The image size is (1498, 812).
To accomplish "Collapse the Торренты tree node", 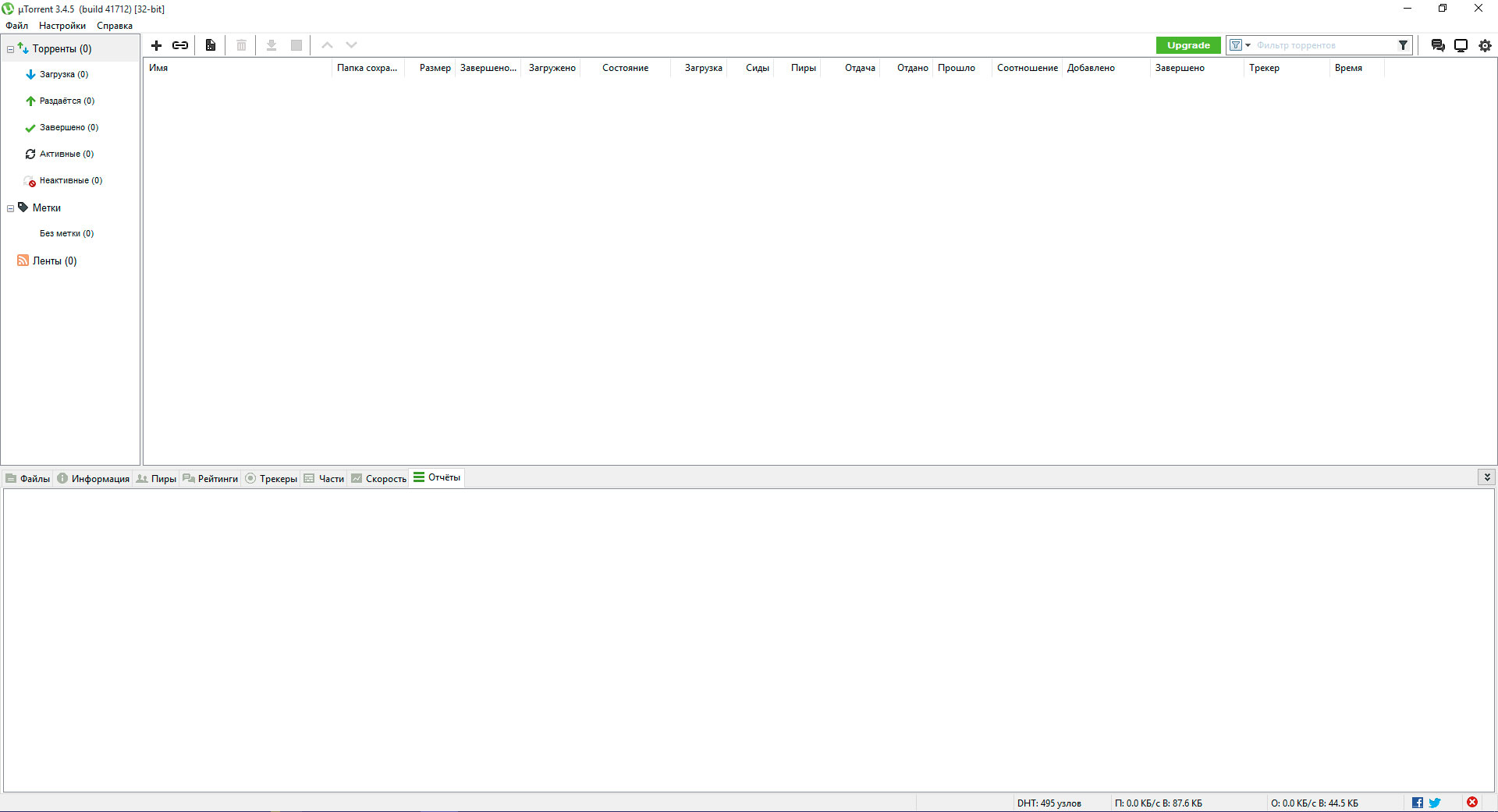I will [10, 49].
